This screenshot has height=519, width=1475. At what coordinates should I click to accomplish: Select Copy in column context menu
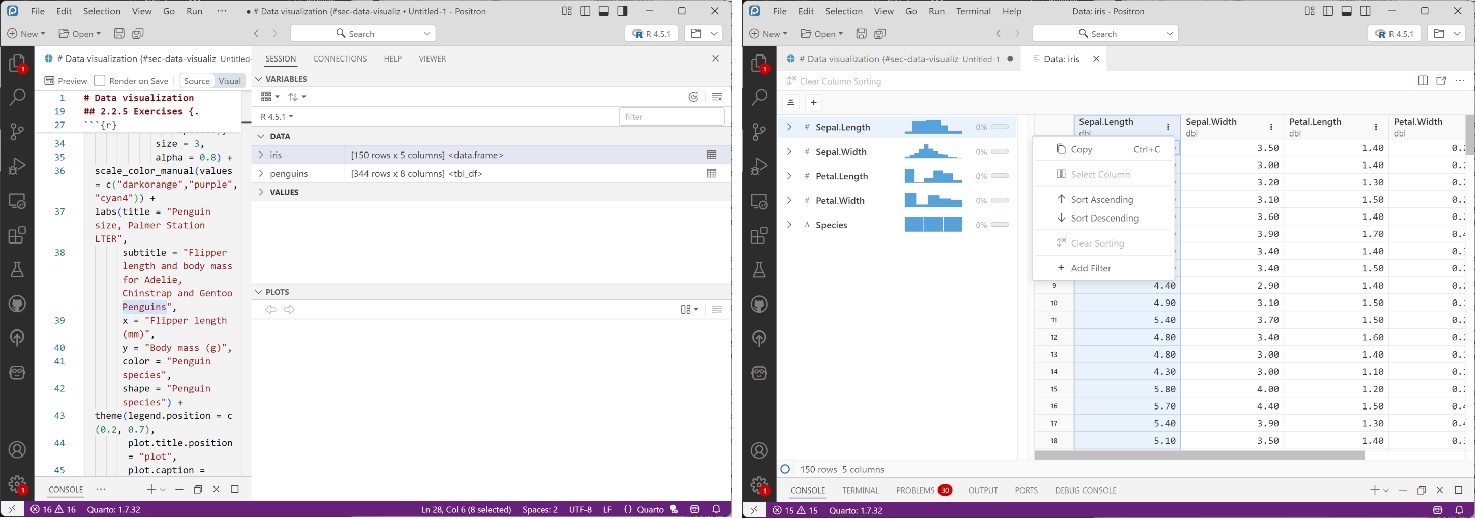[1103, 149]
